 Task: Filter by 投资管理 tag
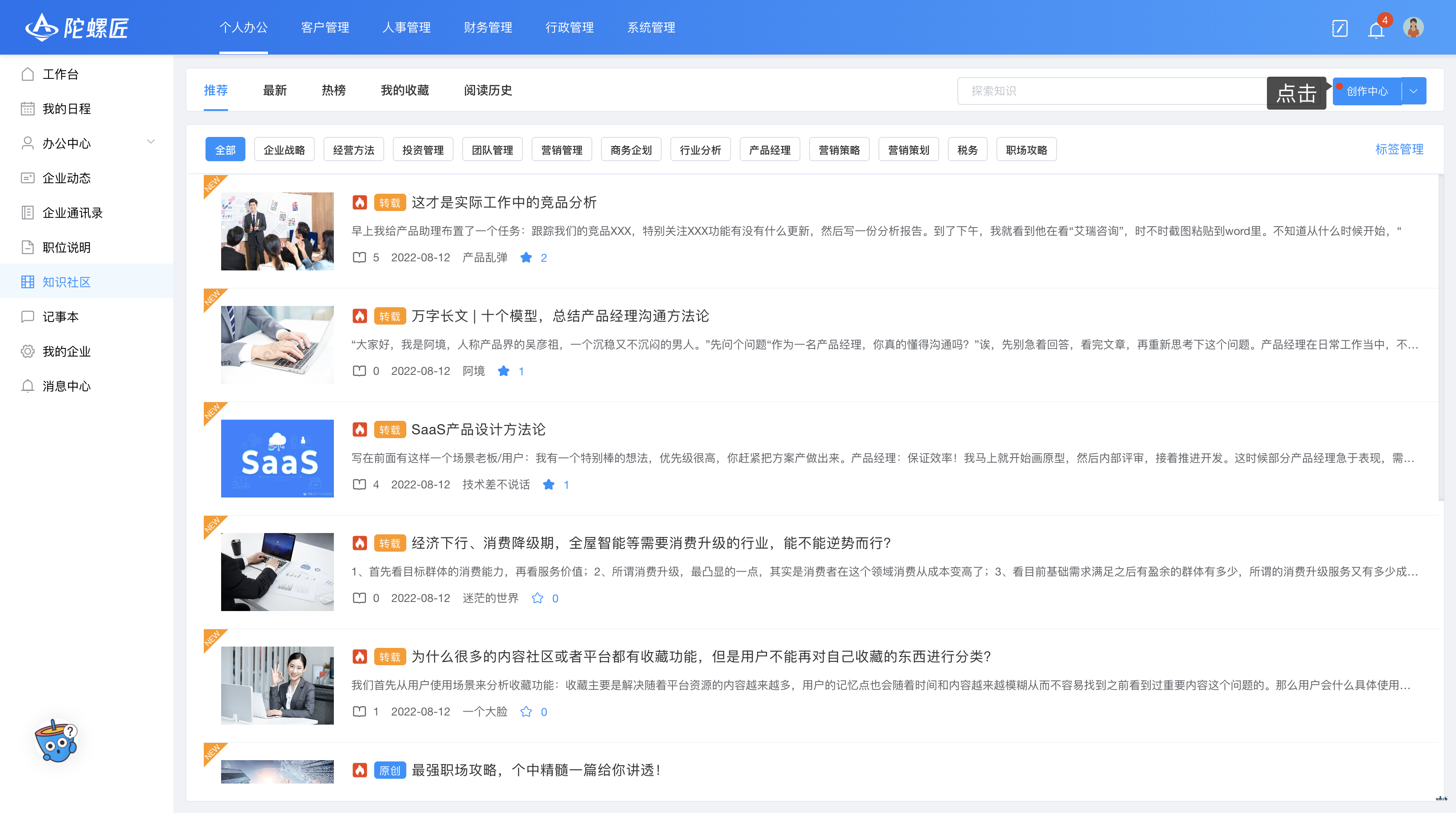point(423,149)
